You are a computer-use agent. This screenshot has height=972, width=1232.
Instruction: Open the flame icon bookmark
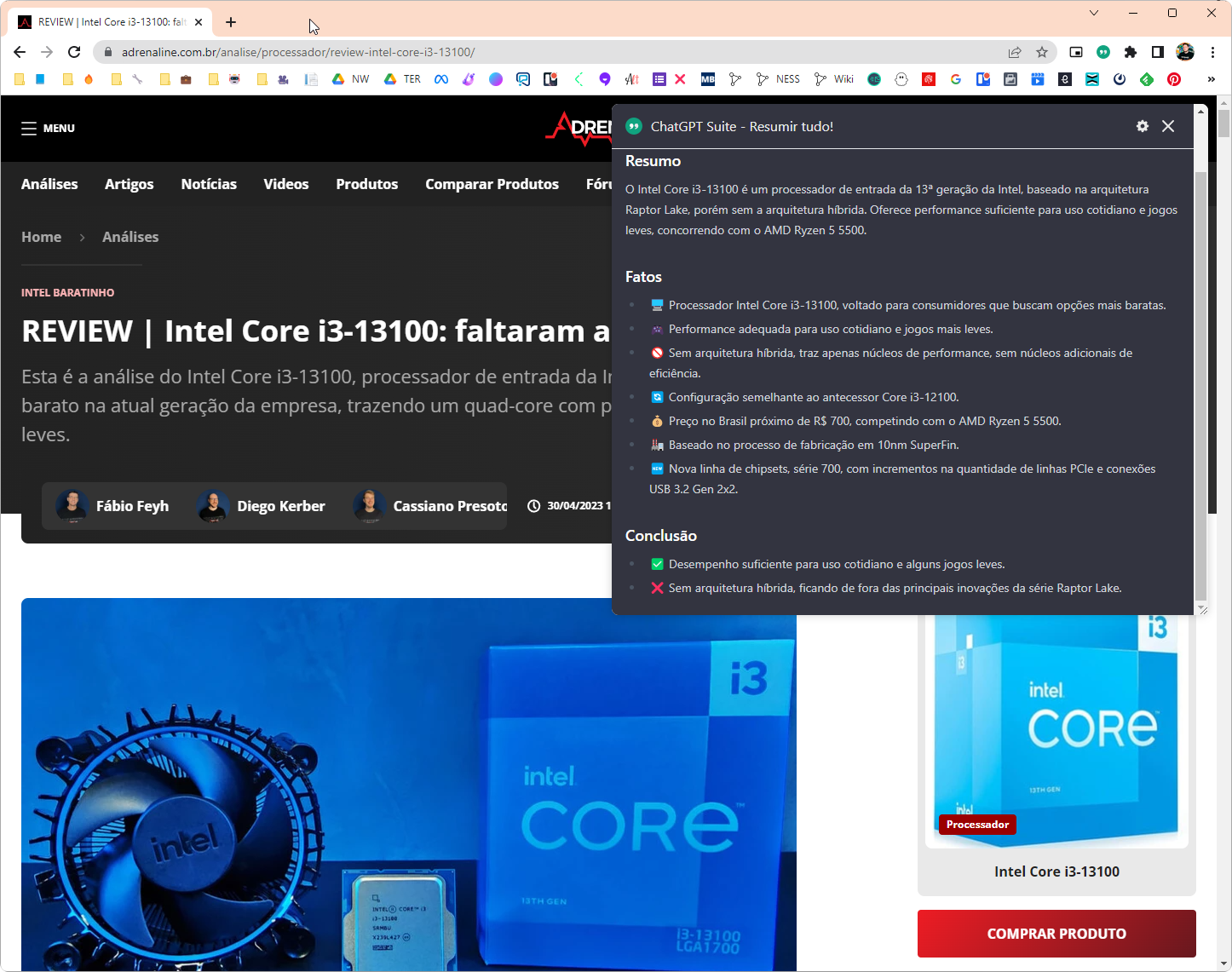pos(89,79)
